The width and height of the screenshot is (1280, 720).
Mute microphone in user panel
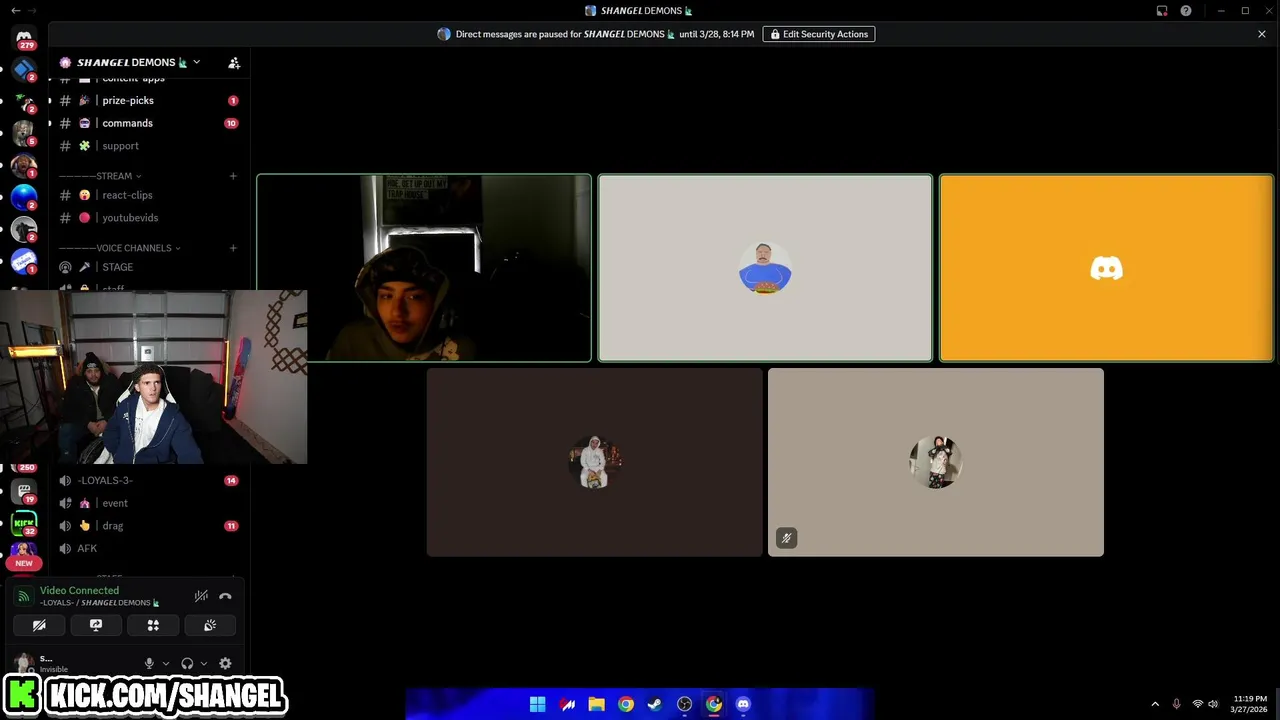[149, 663]
